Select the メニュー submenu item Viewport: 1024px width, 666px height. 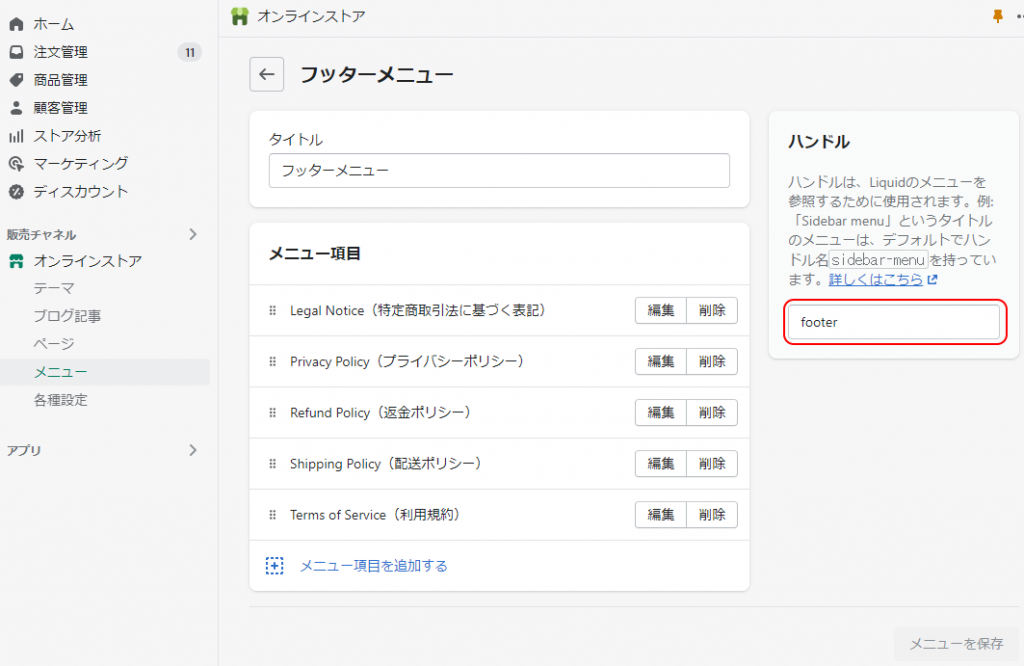(x=105, y=372)
